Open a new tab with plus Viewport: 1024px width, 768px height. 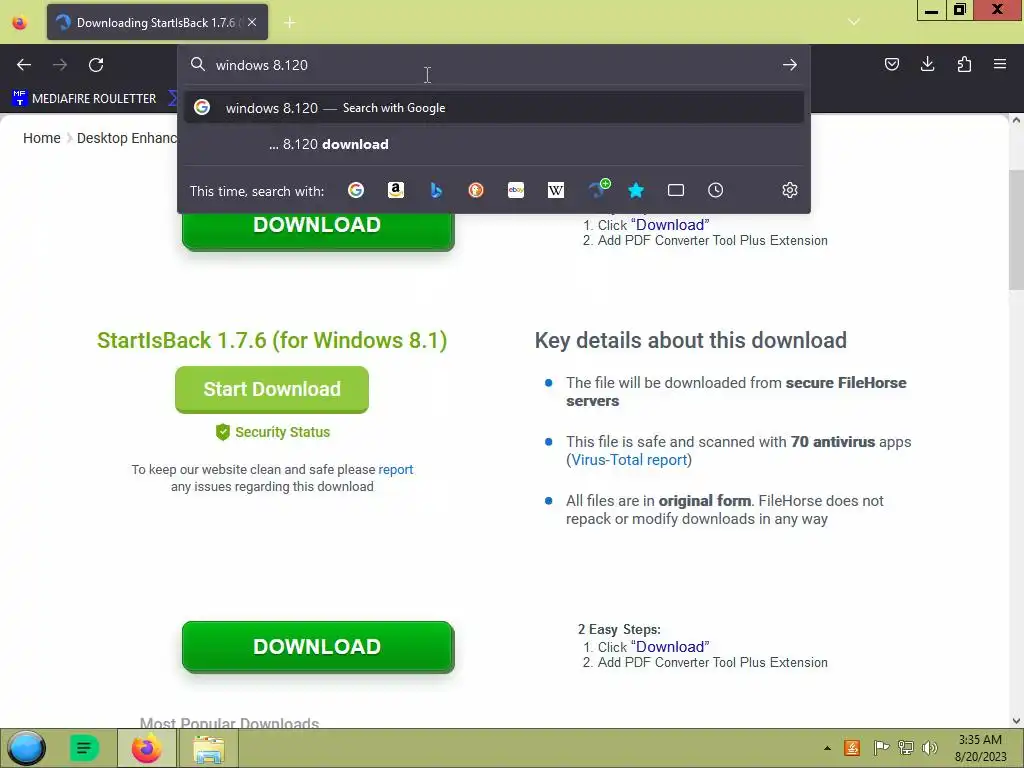coord(290,23)
